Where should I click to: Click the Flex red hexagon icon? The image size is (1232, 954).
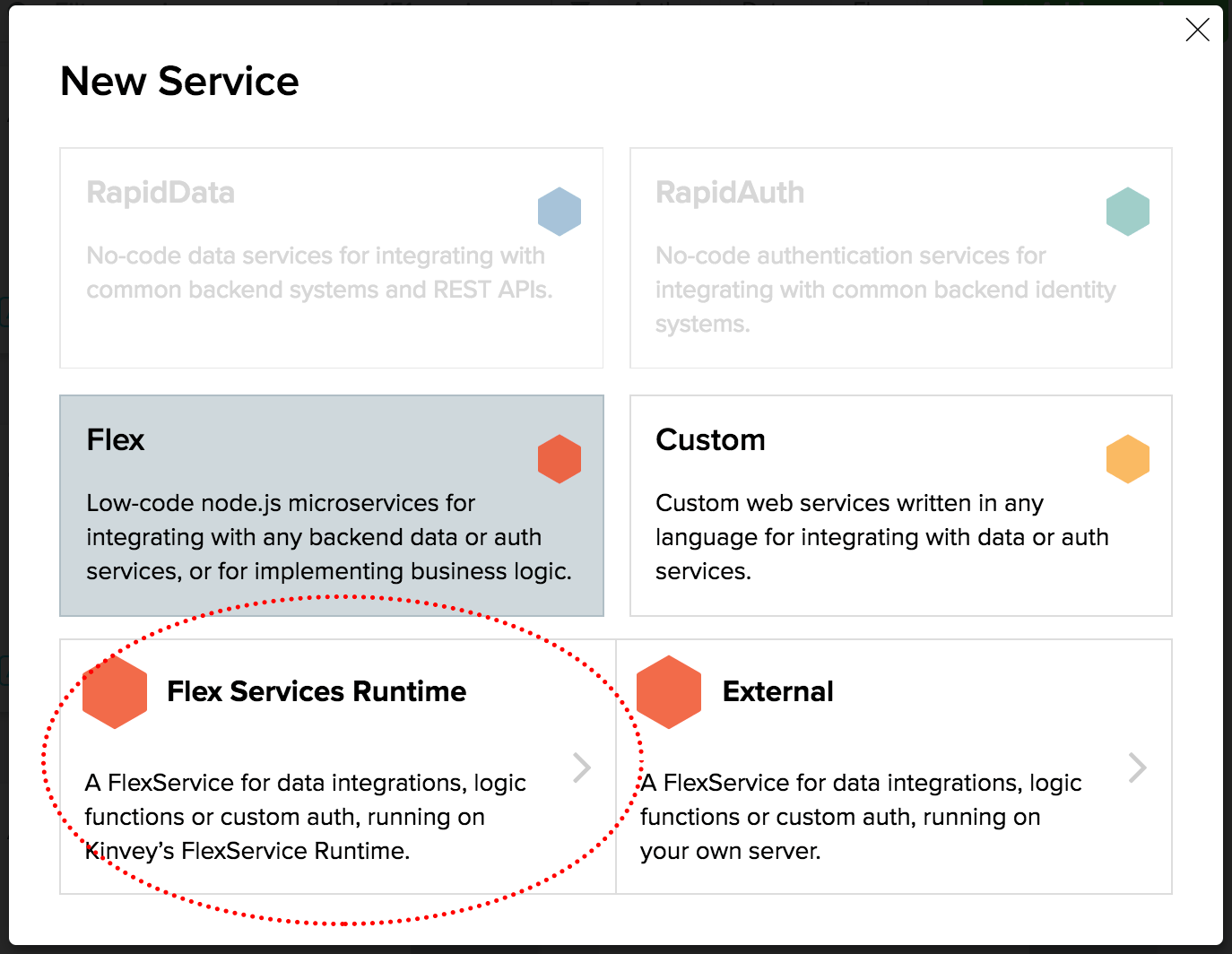pyautogui.click(x=560, y=459)
